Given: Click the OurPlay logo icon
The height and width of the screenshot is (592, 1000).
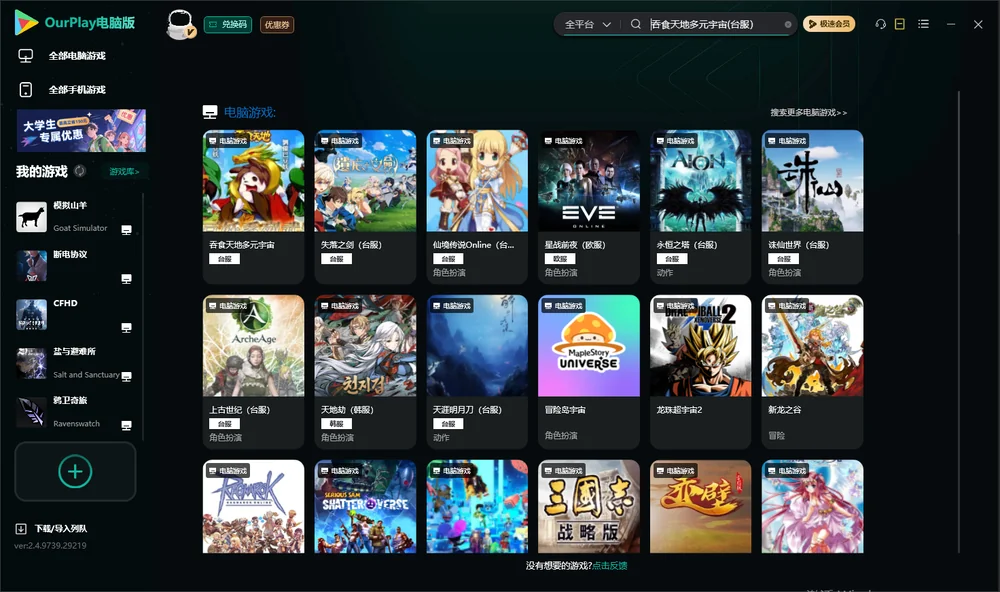Looking at the screenshot, I should (x=26, y=23).
